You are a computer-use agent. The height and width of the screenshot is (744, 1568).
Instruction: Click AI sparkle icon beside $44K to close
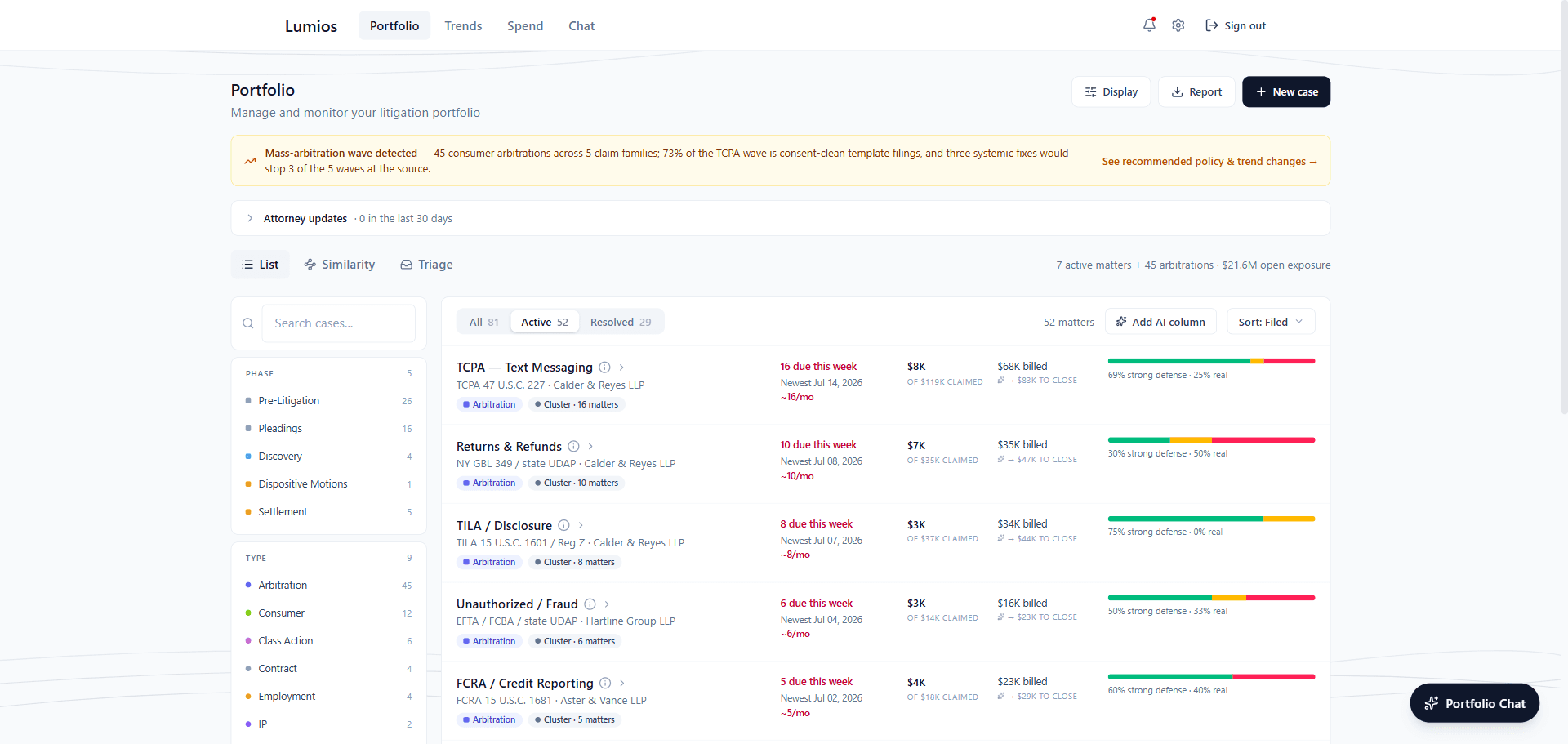pos(1001,539)
